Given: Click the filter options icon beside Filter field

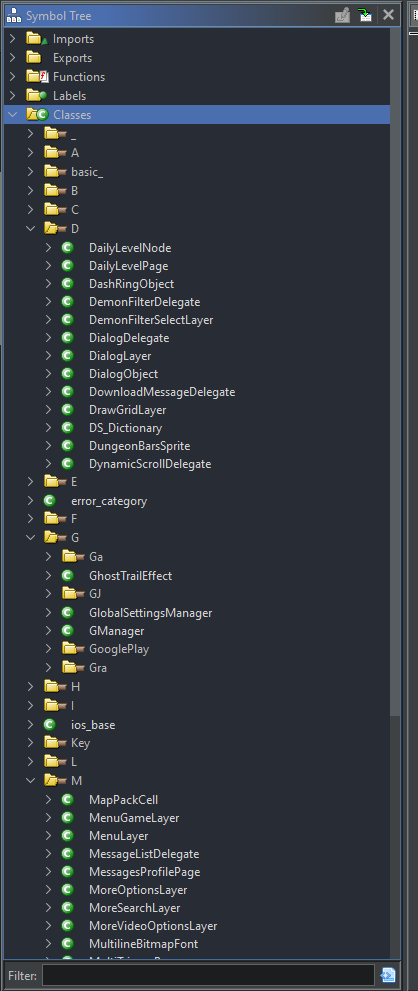Looking at the screenshot, I should click(388, 975).
